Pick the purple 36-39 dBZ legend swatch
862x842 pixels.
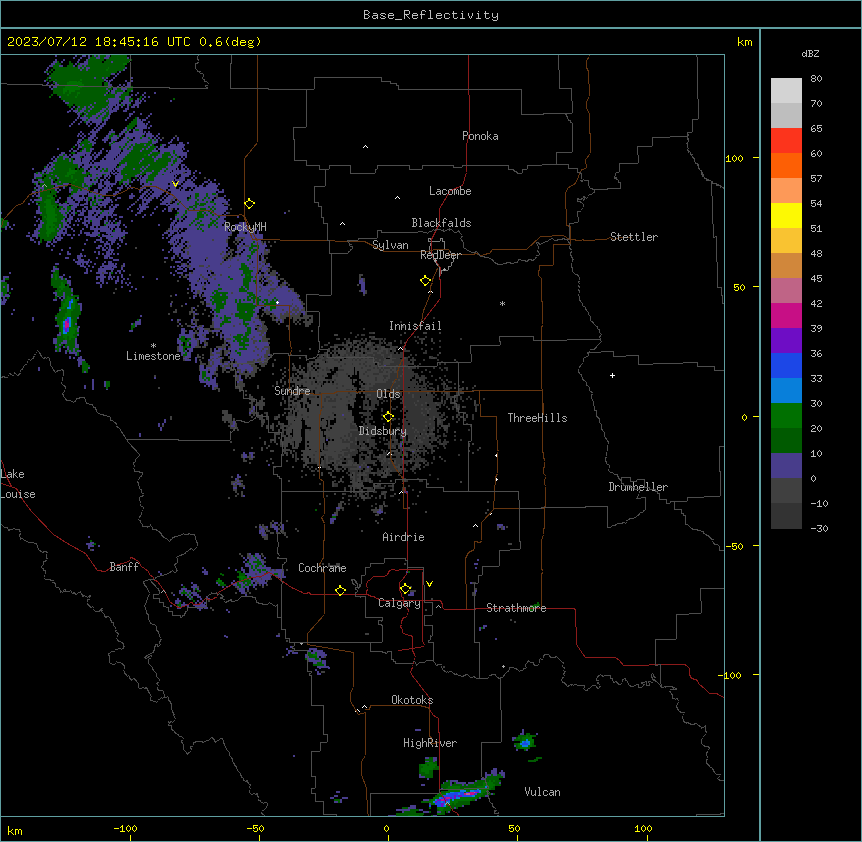tap(786, 341)
